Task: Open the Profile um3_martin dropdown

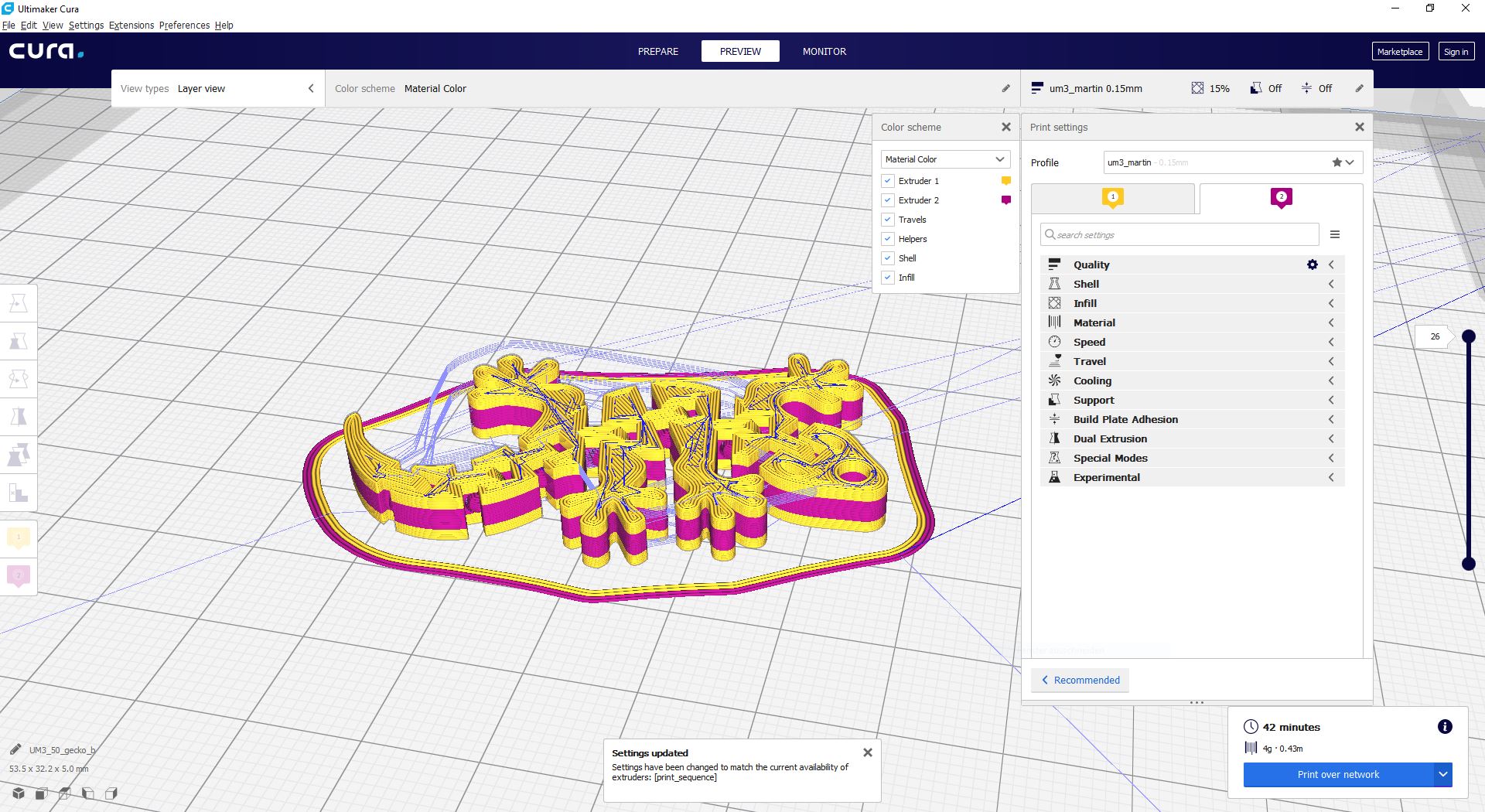Action: tap(1233, 162)
